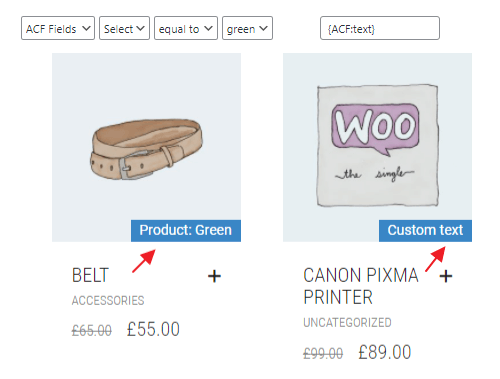Open the CANON PIXMA PRINTER title link
This screenshot has height=379, width=500.
click(x=361, y=286)
